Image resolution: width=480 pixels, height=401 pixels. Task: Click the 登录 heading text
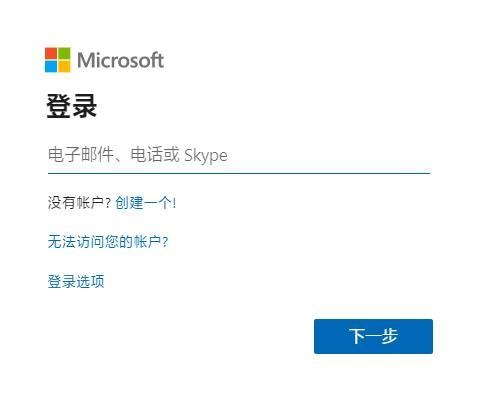coord(72,106)
